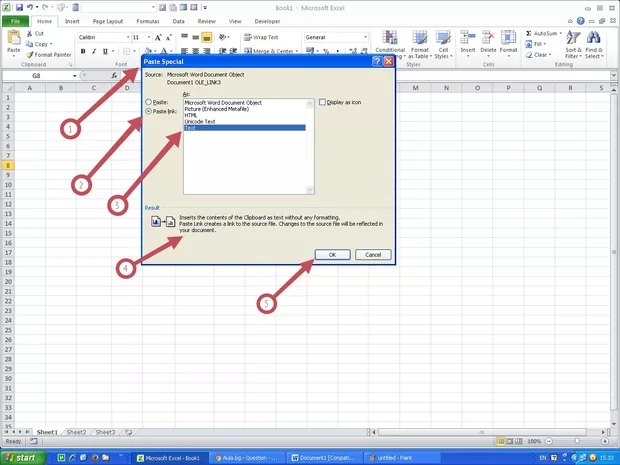Viewport: 620px width, 465px height.
Task: Click the Format cells icon
Action: (508, 37)
